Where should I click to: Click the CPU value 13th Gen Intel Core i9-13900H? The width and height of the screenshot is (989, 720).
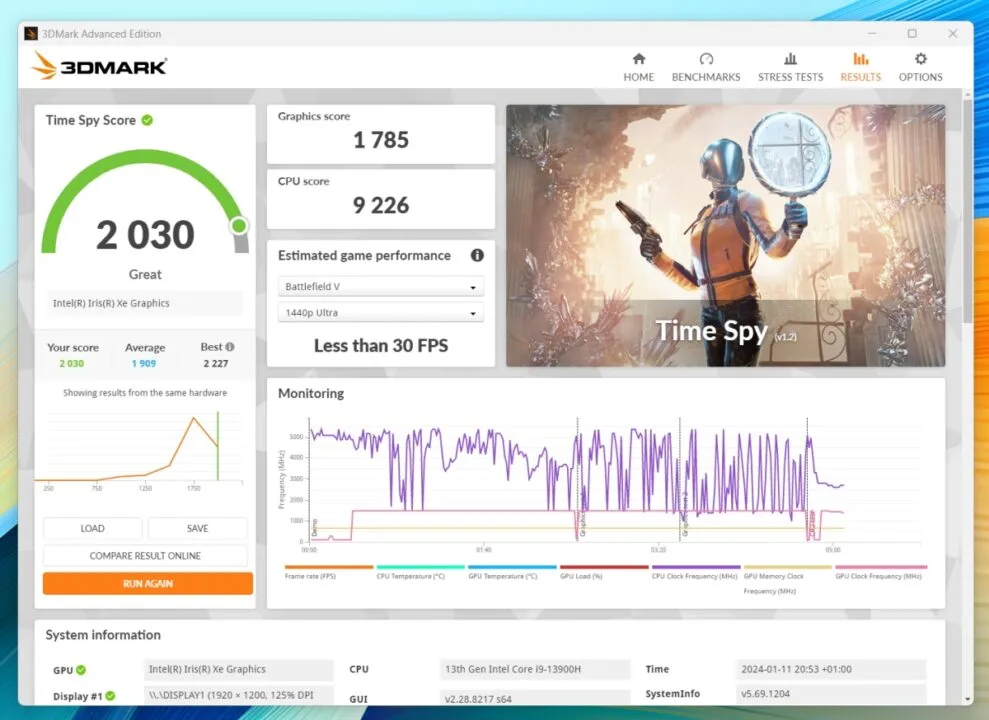[535, 669]
